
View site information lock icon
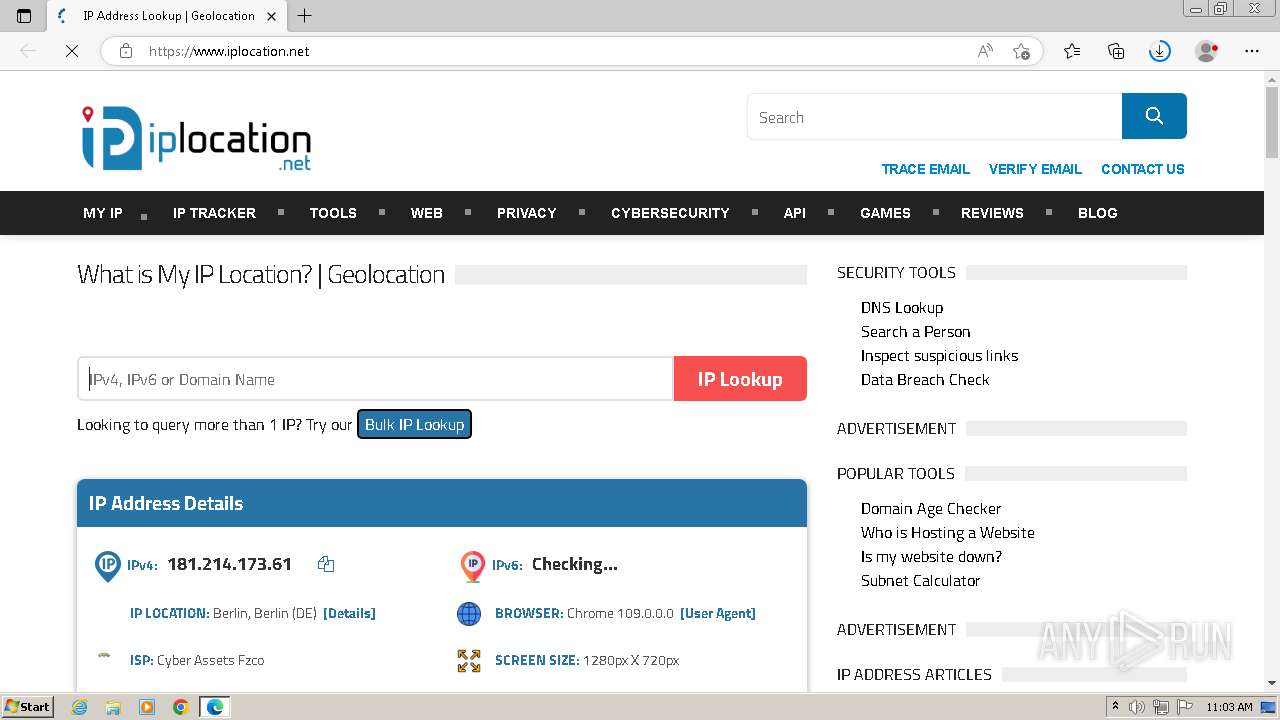click(x=126, y=51)
